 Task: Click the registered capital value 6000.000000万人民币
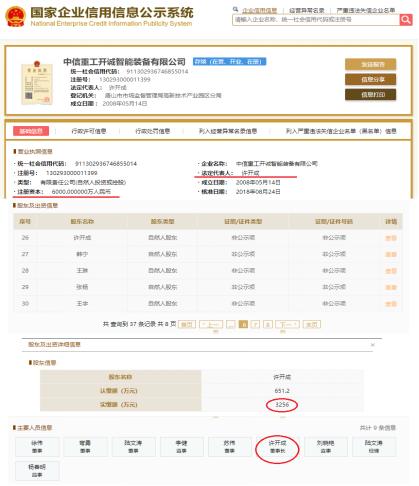(x=81, y=192)
